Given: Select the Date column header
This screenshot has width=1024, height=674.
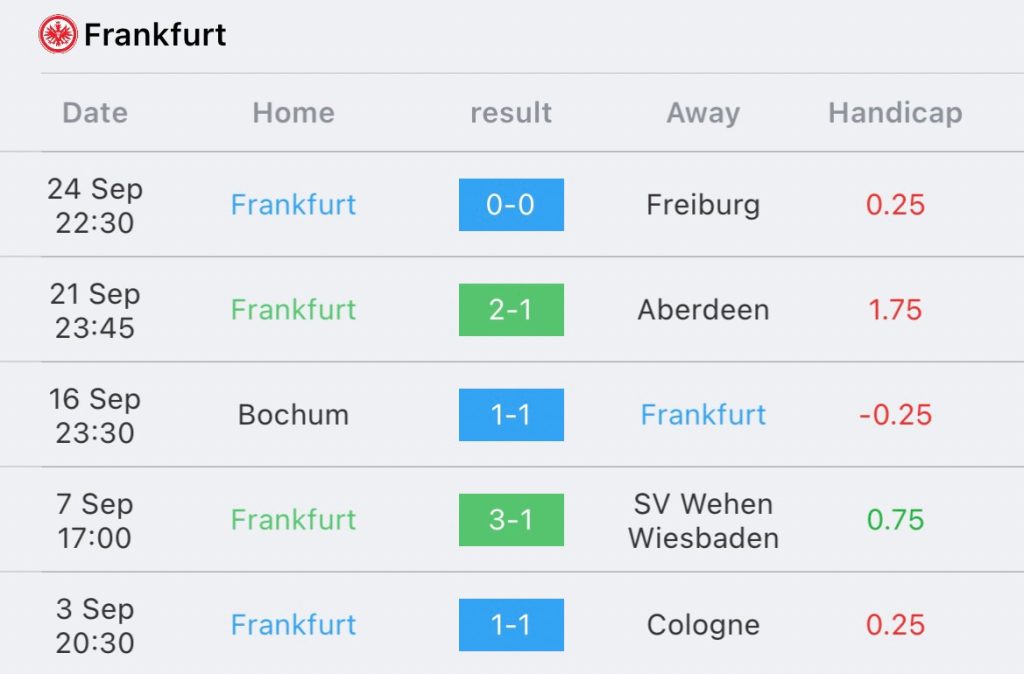Looking at the screenshot, I should (95, 113).
